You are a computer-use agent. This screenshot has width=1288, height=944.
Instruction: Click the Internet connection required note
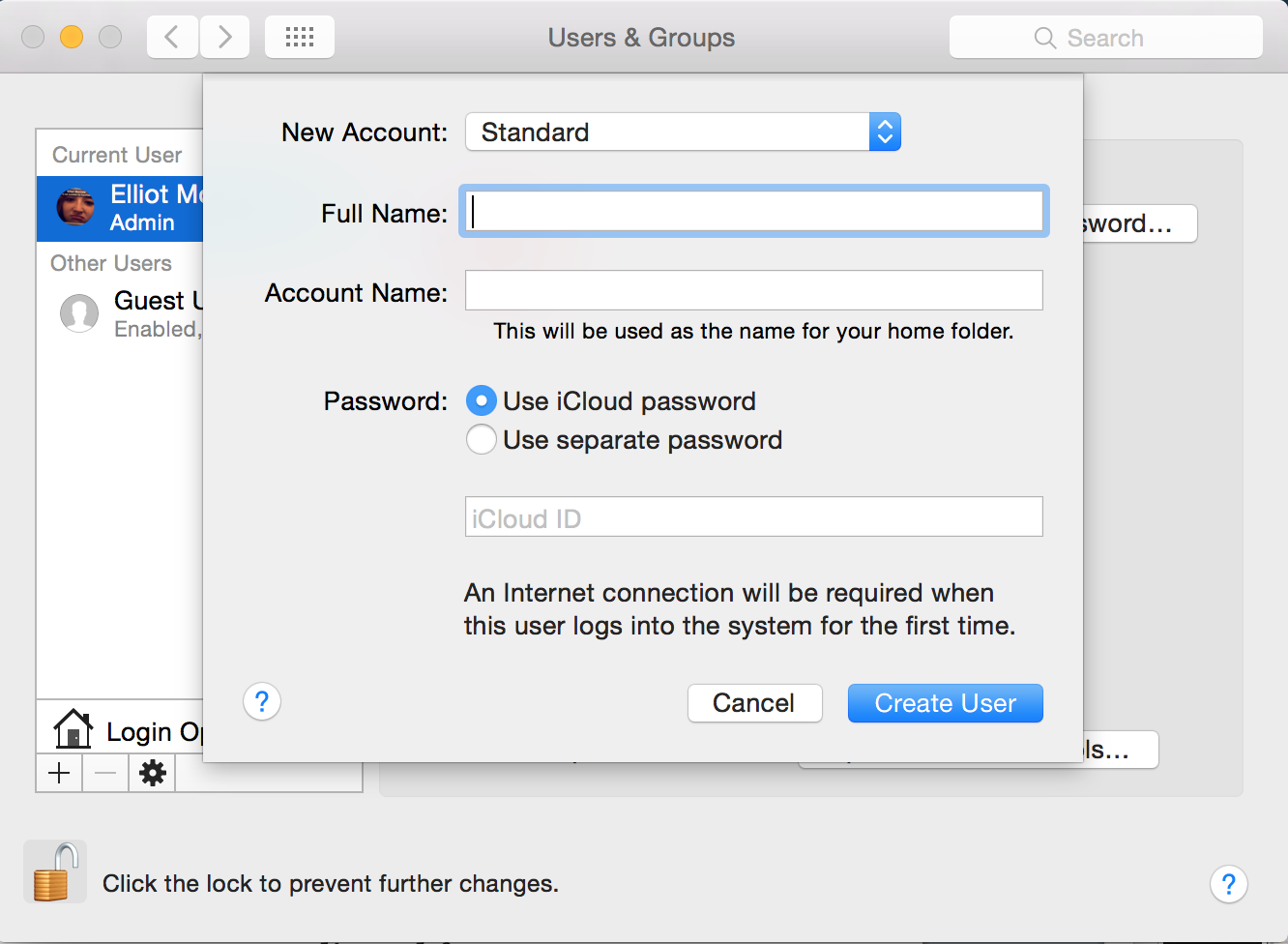tap(740, 609)
